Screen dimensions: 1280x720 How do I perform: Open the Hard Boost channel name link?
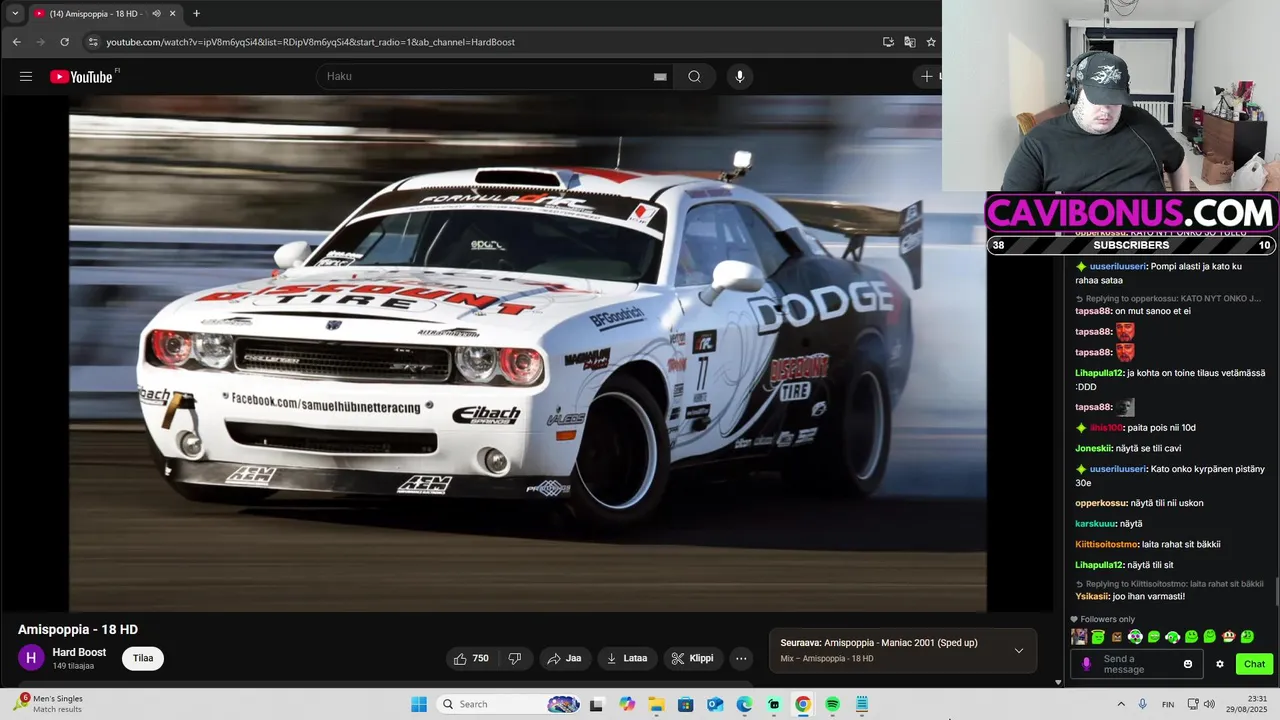[79, 652]
